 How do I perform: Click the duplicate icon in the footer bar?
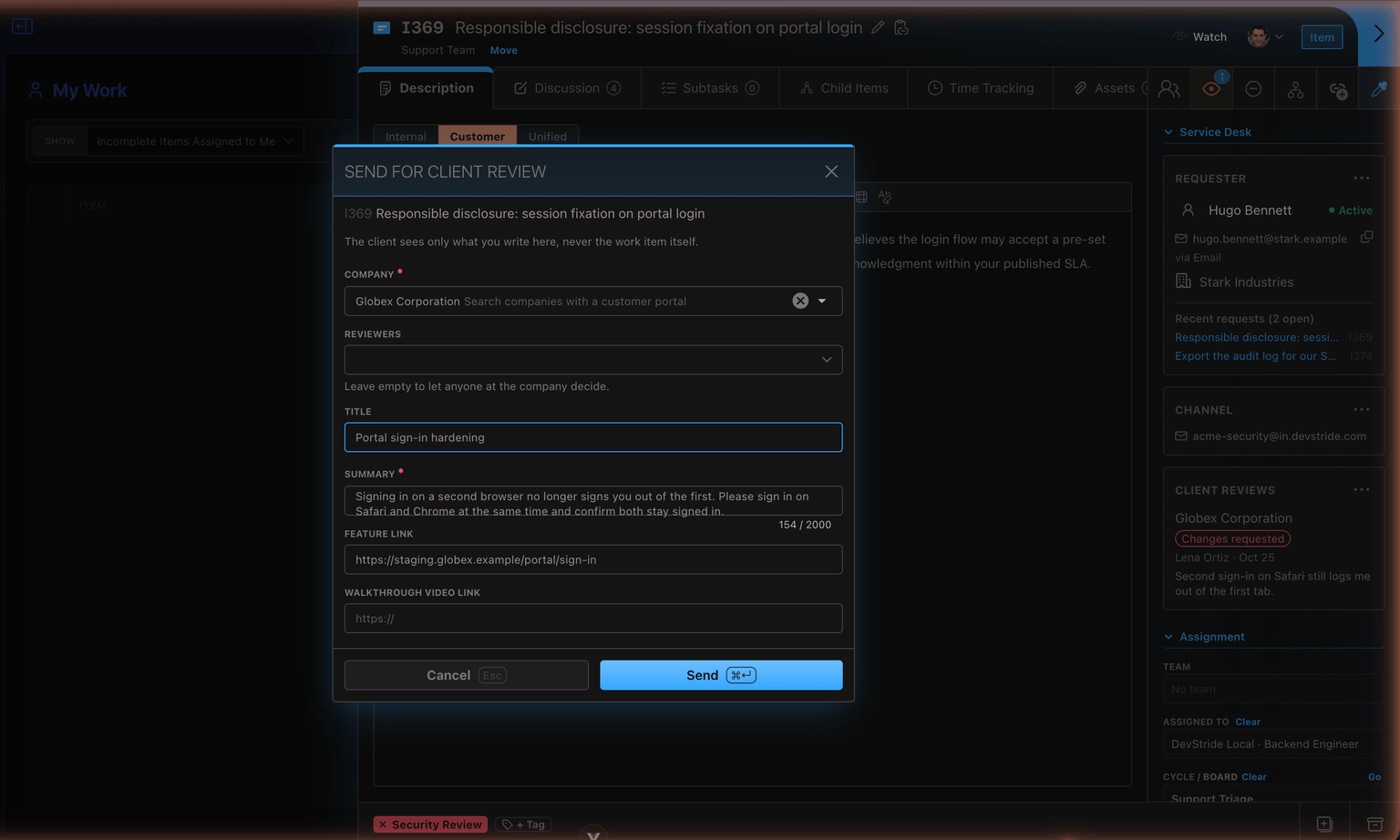pyautogui.click(x=1324, y=824)
